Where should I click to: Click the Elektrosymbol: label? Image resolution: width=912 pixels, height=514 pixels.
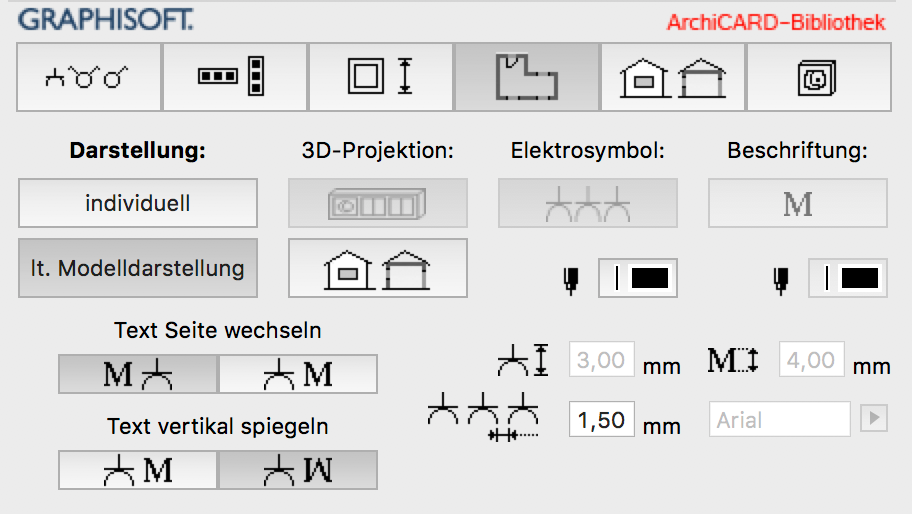[x=587, y=151]
